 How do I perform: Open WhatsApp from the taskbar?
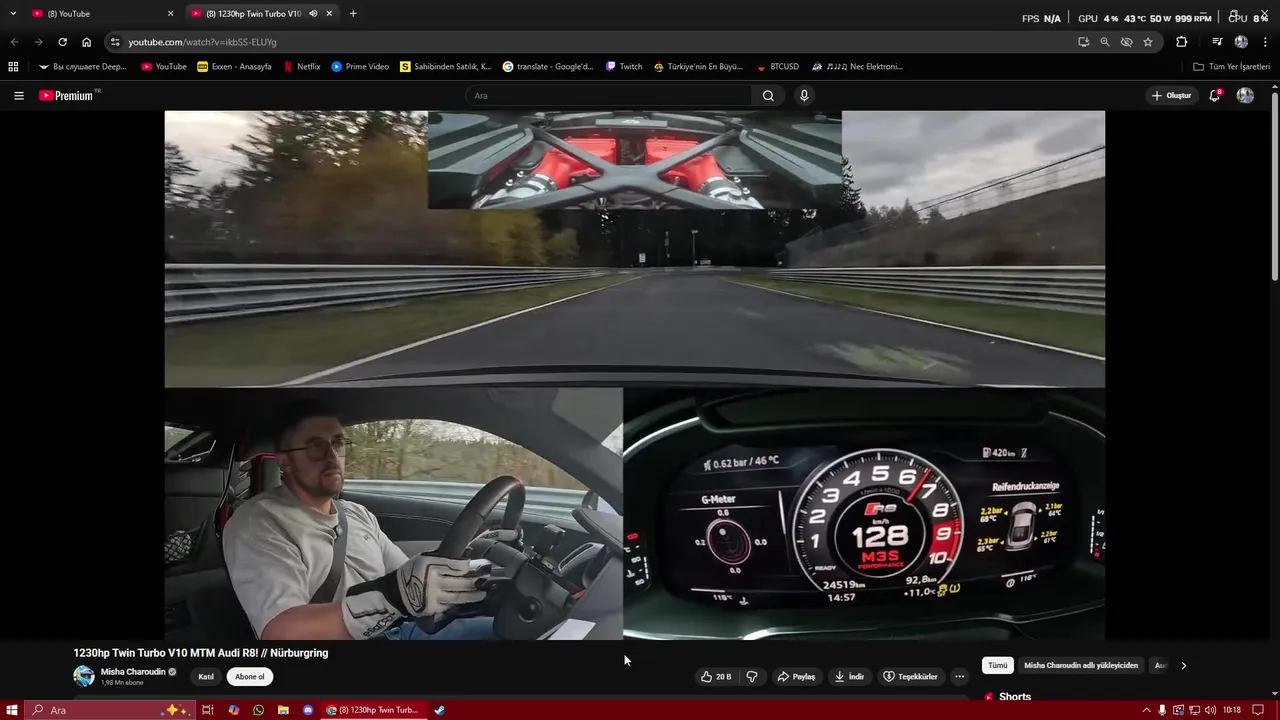tap(258, 710)
